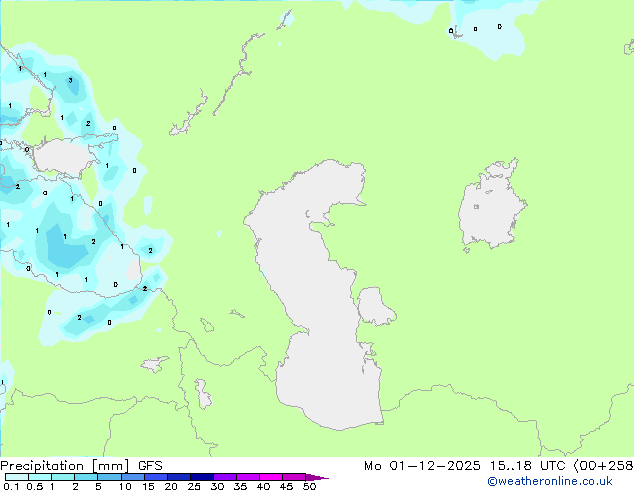Click the legend label 0.1

click(11, 486)
